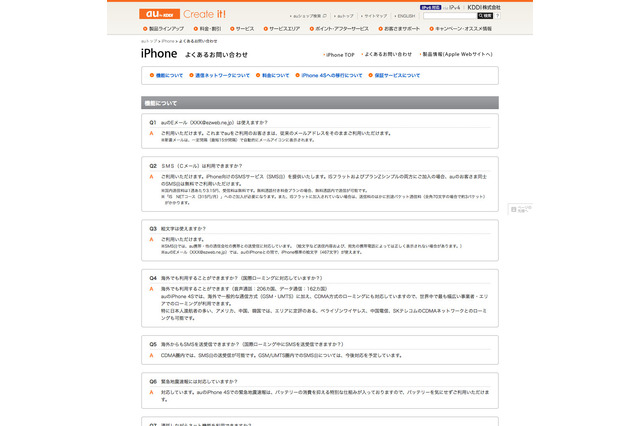
Task: Open the キャンペーン・オススメ情報 nav menu
Action: (x=460, y=29)
